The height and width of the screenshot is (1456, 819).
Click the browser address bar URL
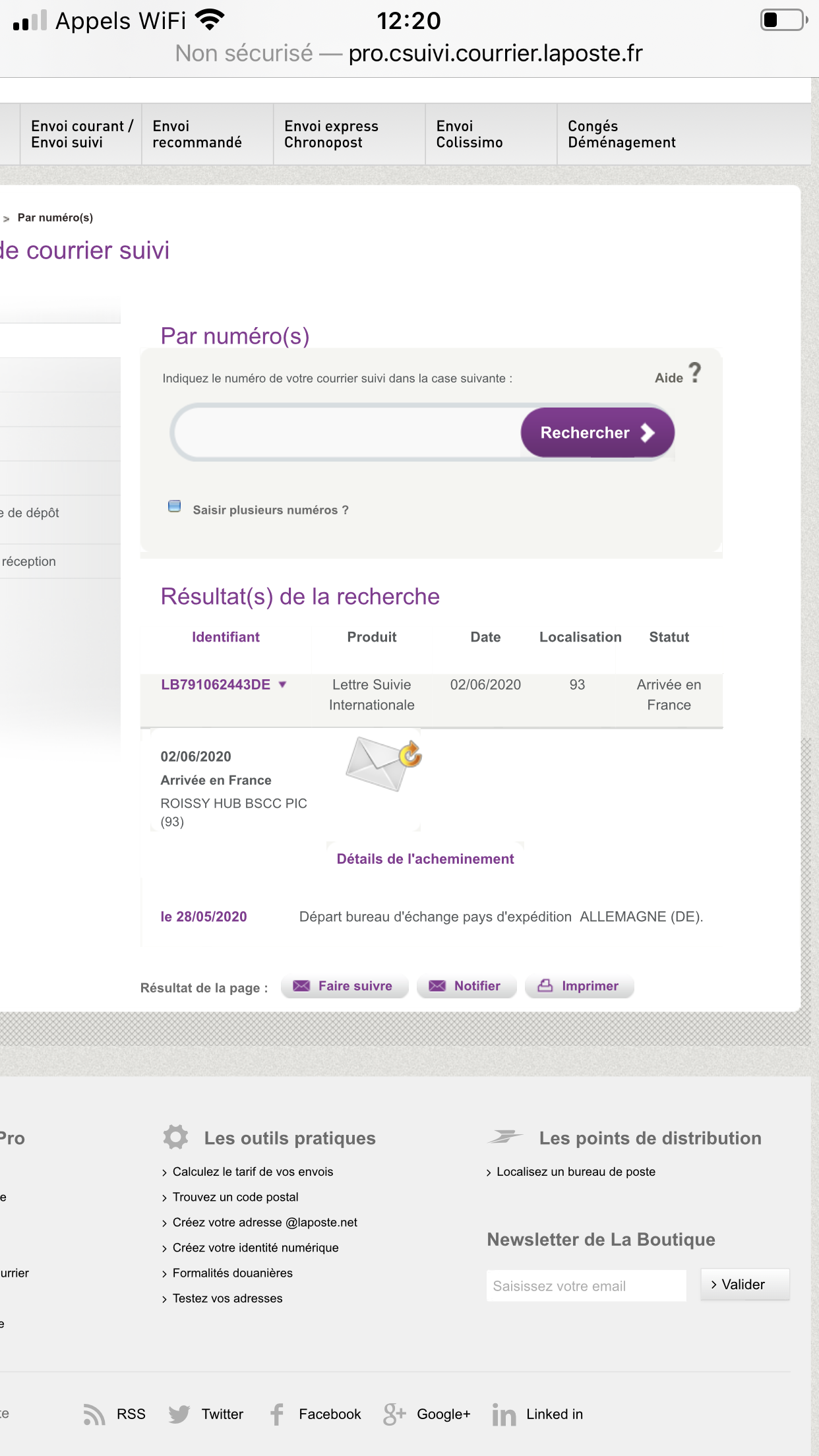[495, 53]
